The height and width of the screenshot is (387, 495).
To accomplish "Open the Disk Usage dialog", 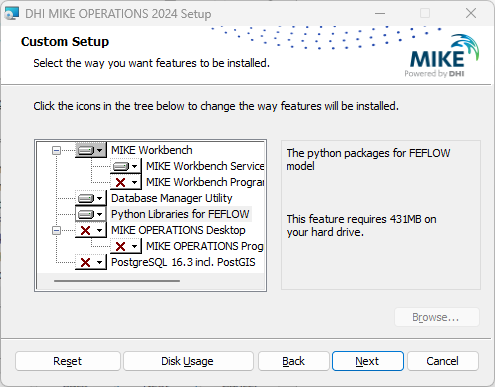I will (188, 361).
